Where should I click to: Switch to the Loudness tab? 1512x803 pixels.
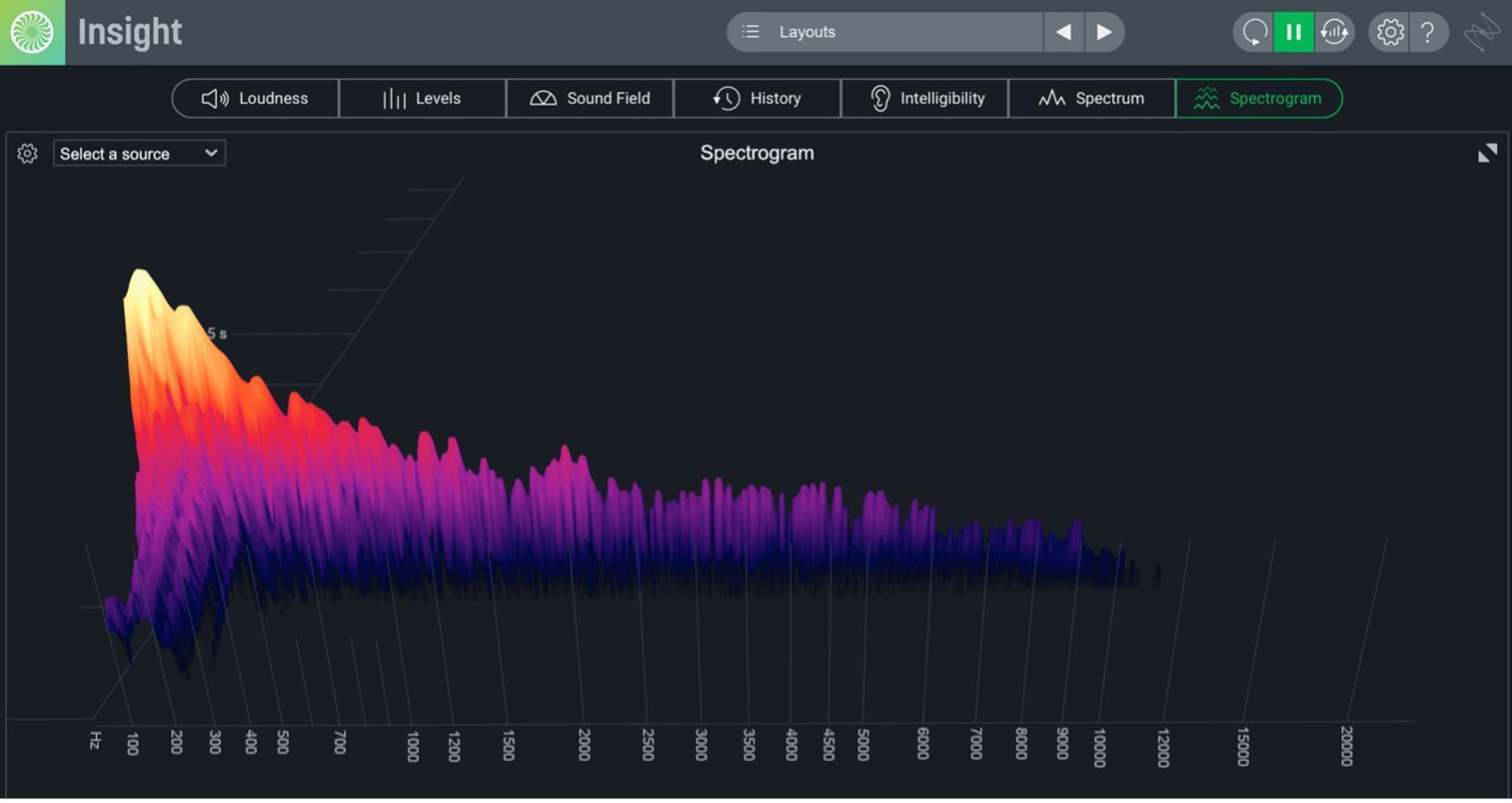click(x=256, y=98)
